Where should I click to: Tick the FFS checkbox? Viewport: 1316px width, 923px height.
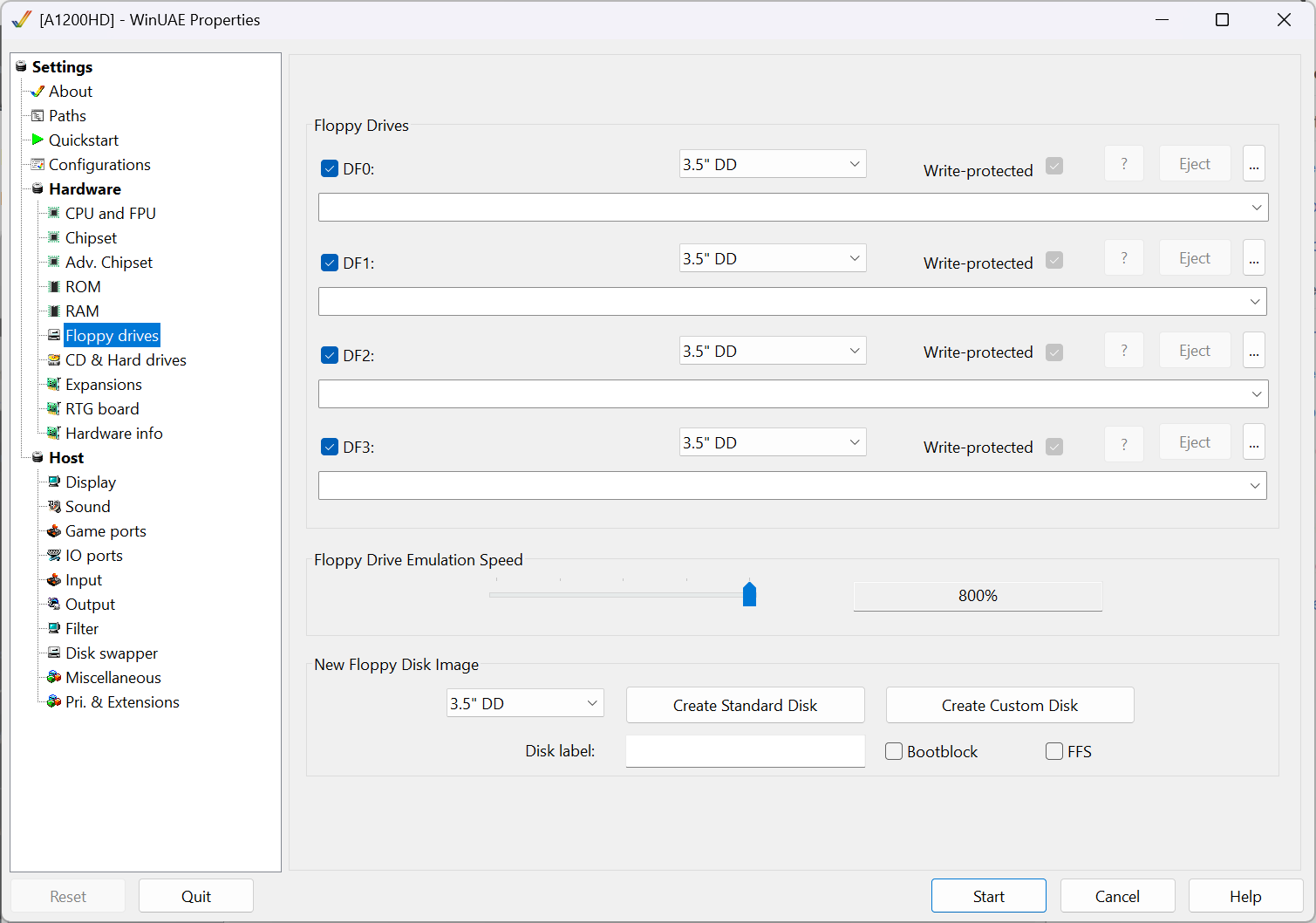(1054, 751)
